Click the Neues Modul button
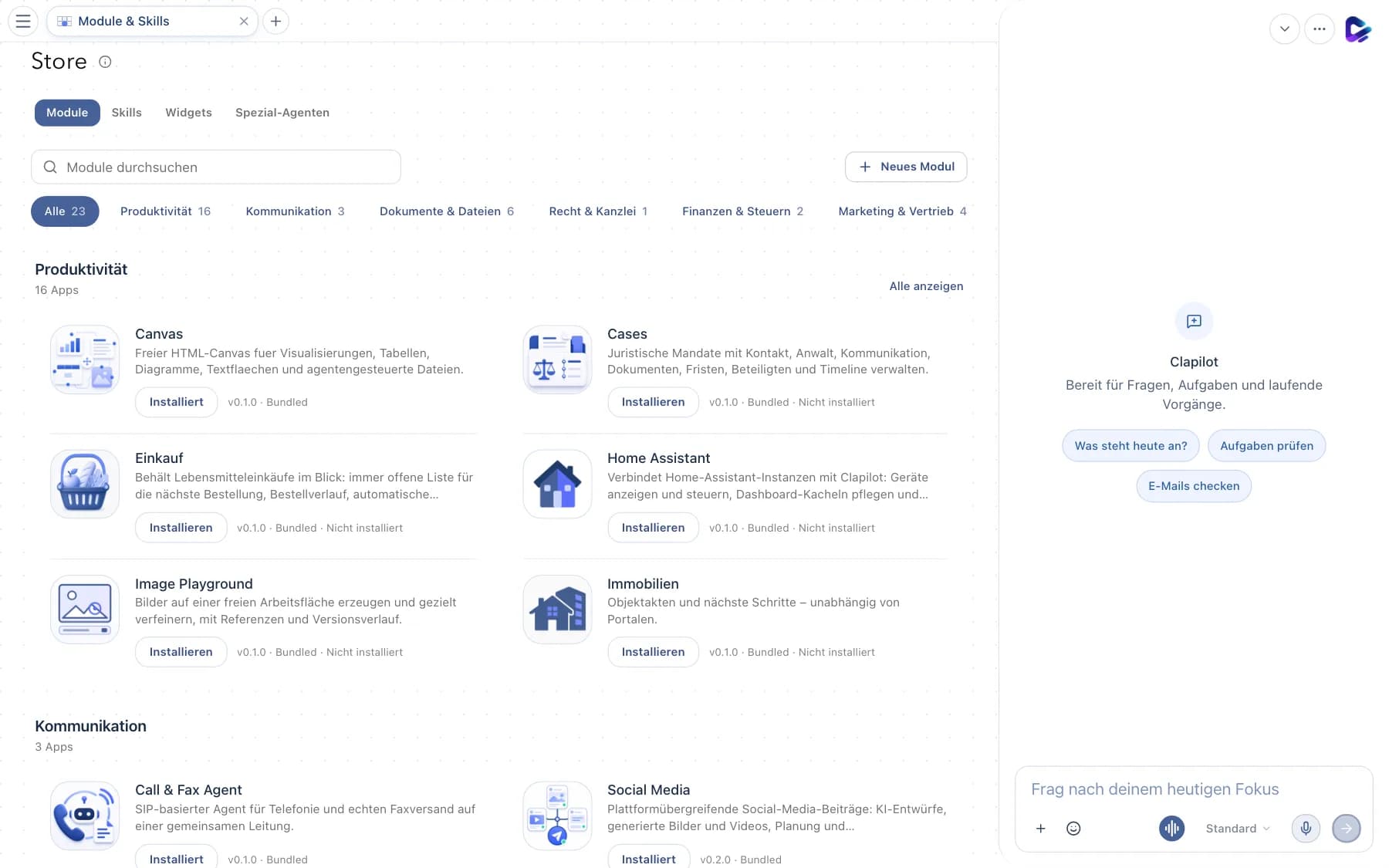Image resolution: width=1389 pixels, height=868 pixels. tap(906, 167)
